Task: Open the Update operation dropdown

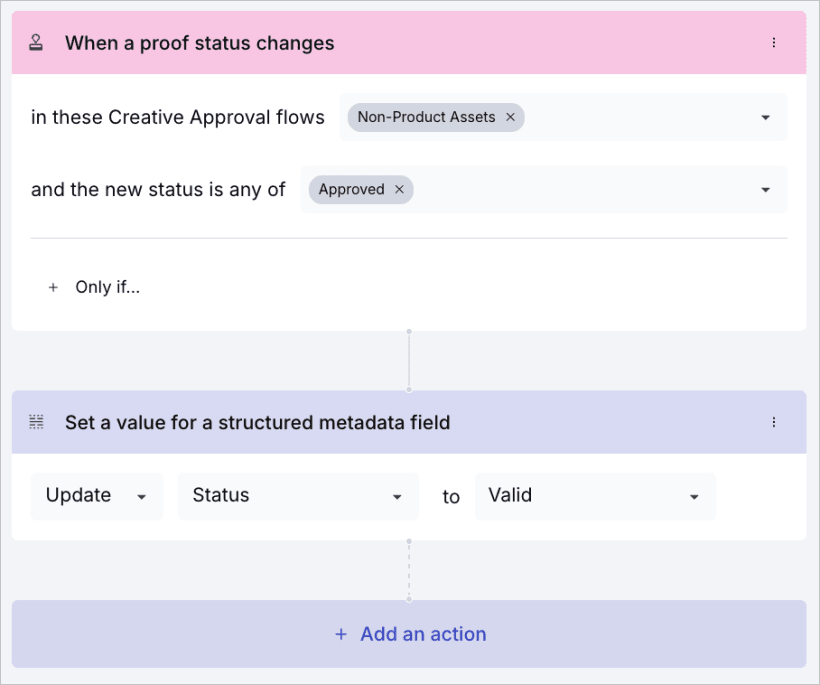Action: click(96, 495)
